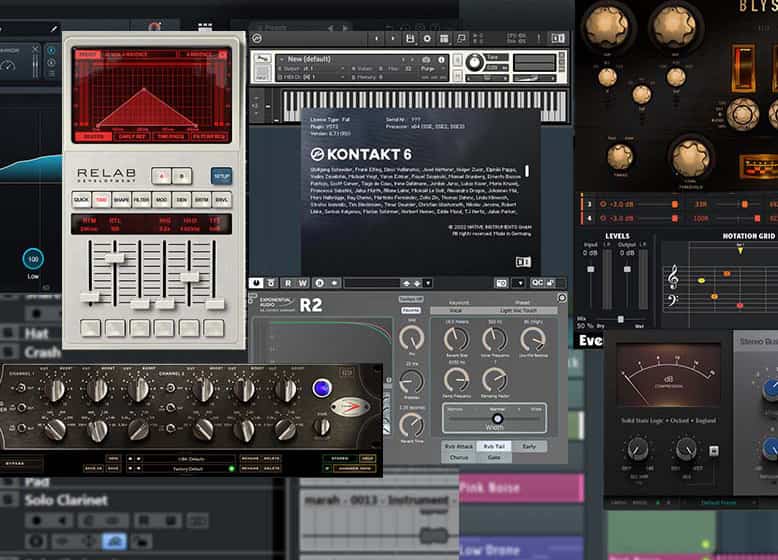
Task: Click the Kontakt rack view icon
Action: pyautogui.click(x=444, y=39)
